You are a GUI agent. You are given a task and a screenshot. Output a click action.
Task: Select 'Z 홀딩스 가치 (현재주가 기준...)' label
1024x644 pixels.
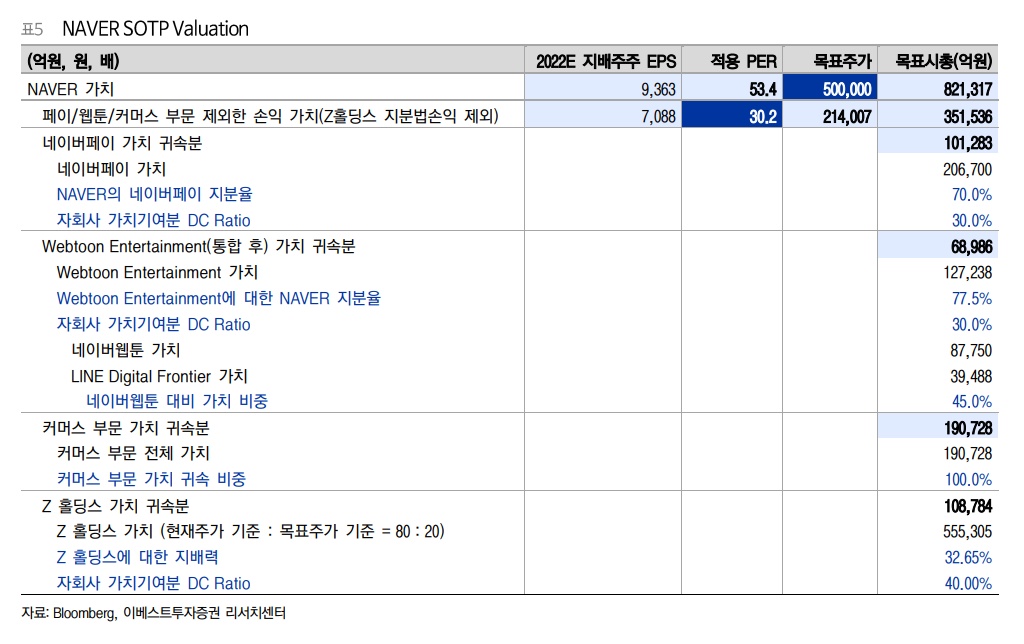pyautogui.click(x=251, y=531)
